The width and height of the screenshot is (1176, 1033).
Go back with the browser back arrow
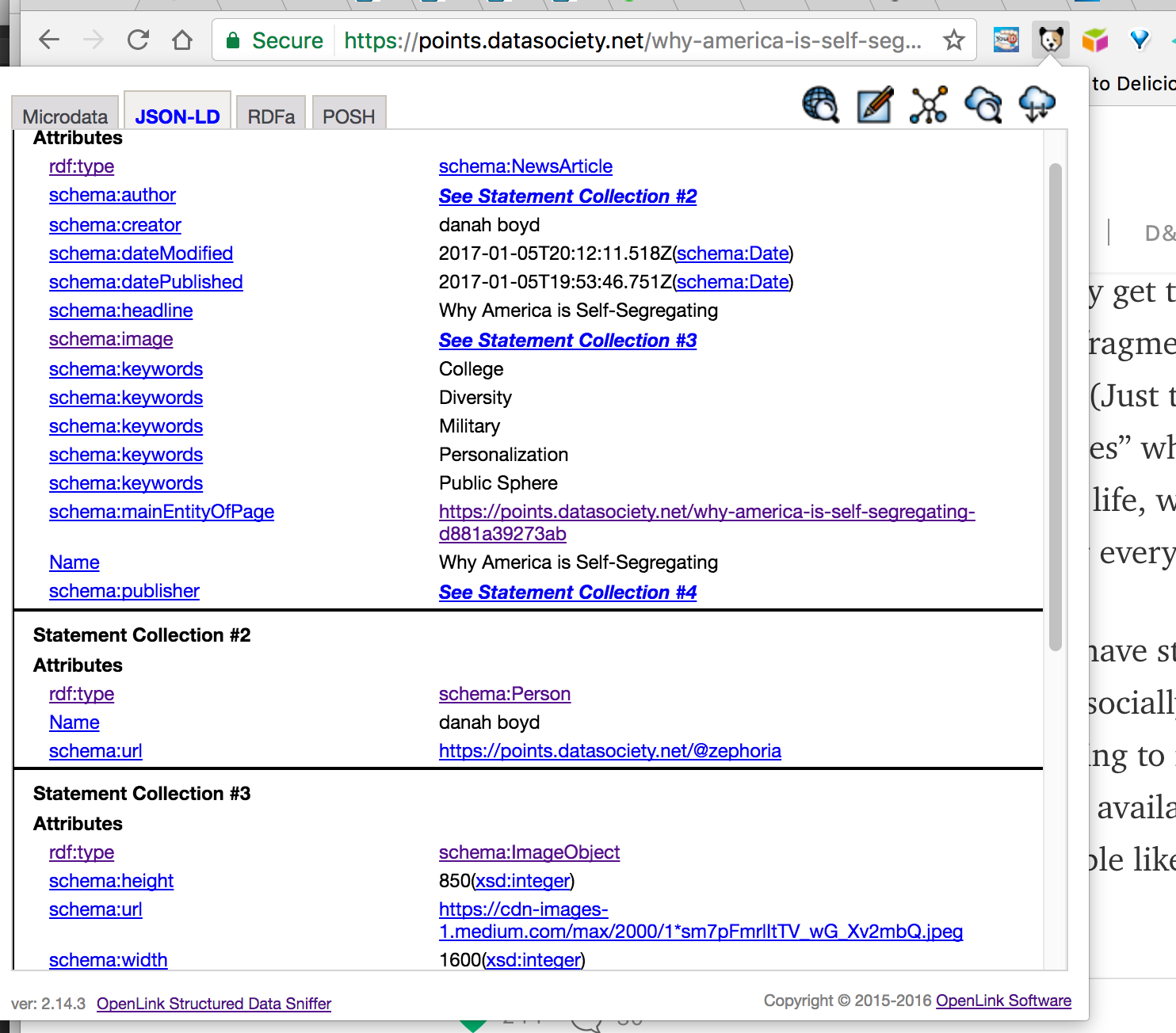(49, 40)
